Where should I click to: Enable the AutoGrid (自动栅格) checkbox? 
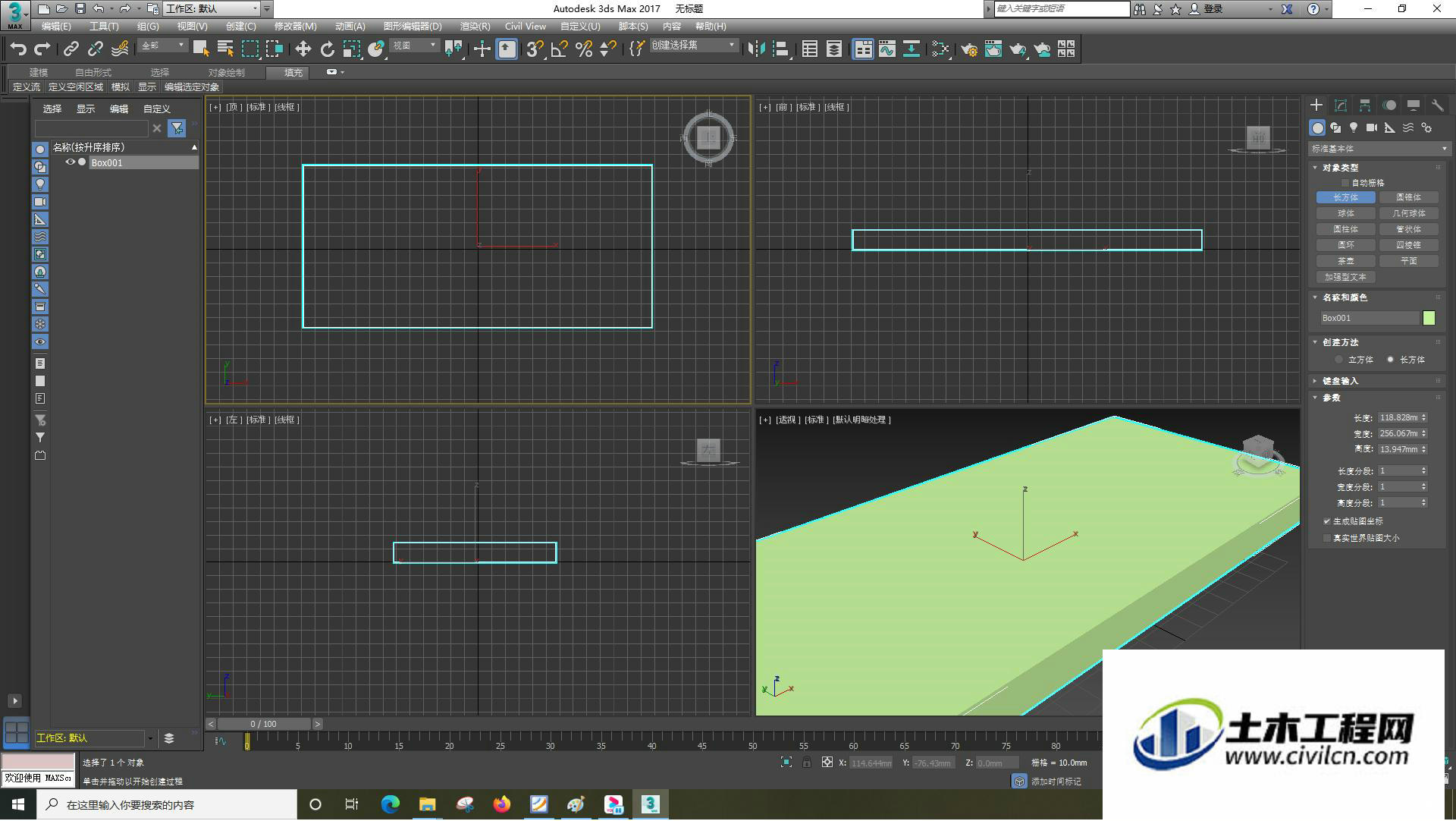click(x=1345, y=183)
